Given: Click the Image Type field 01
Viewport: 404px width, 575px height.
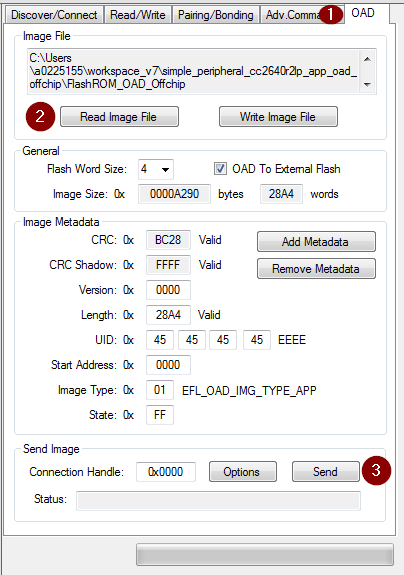Looking at the screenshot, I should click(160, 390).
